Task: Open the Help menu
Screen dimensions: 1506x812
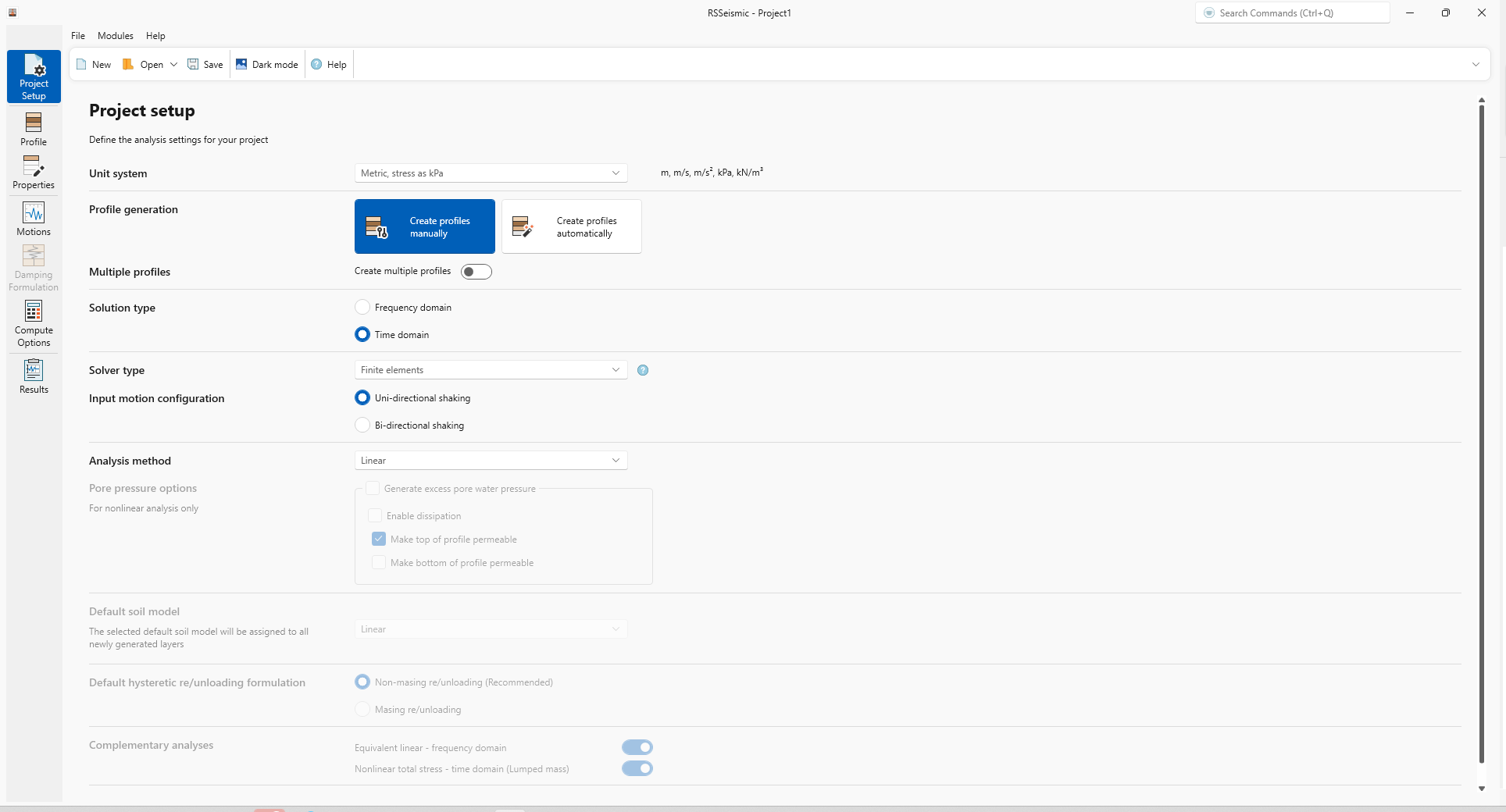Action: (155, 36)
